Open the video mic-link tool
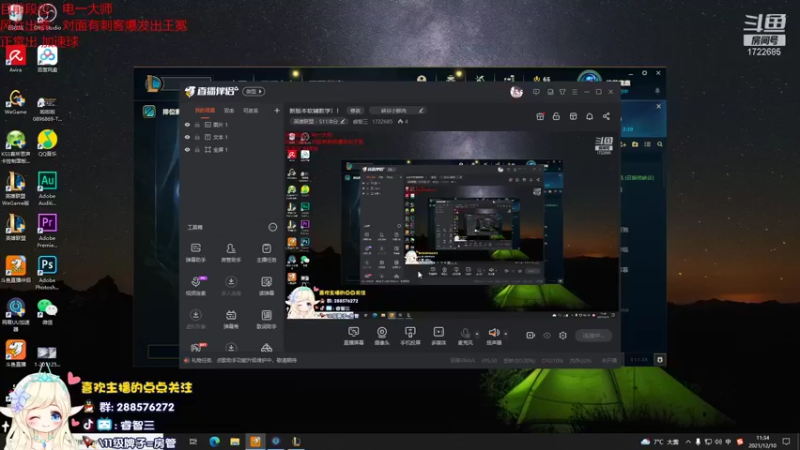This screenshot has width=800, height=450. coord(195,286)
